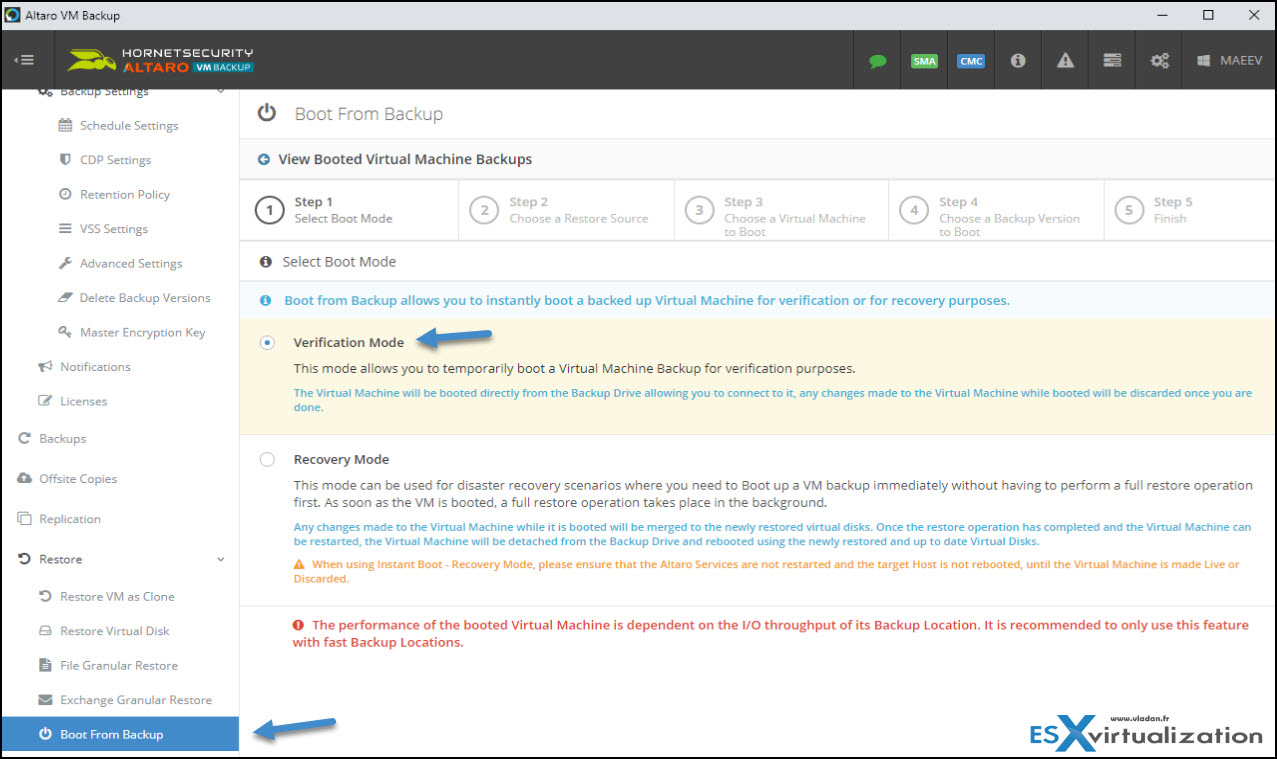The width and height of the screenshot is (1277, 759).
Task: Open Master Encryption Key in sidebar
Action: pos(143,333)
